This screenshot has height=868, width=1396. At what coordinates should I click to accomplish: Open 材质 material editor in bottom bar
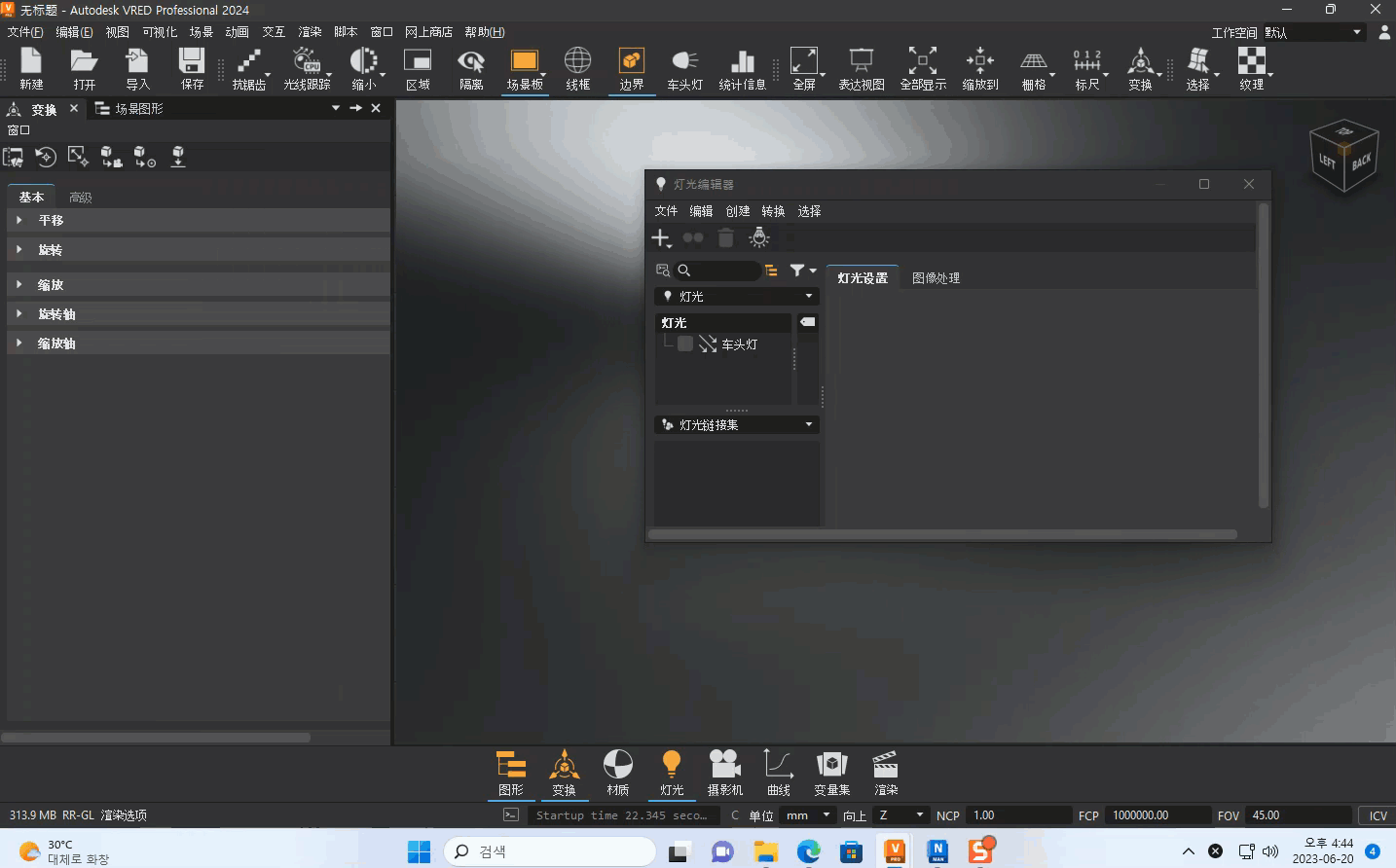(618, 774)
